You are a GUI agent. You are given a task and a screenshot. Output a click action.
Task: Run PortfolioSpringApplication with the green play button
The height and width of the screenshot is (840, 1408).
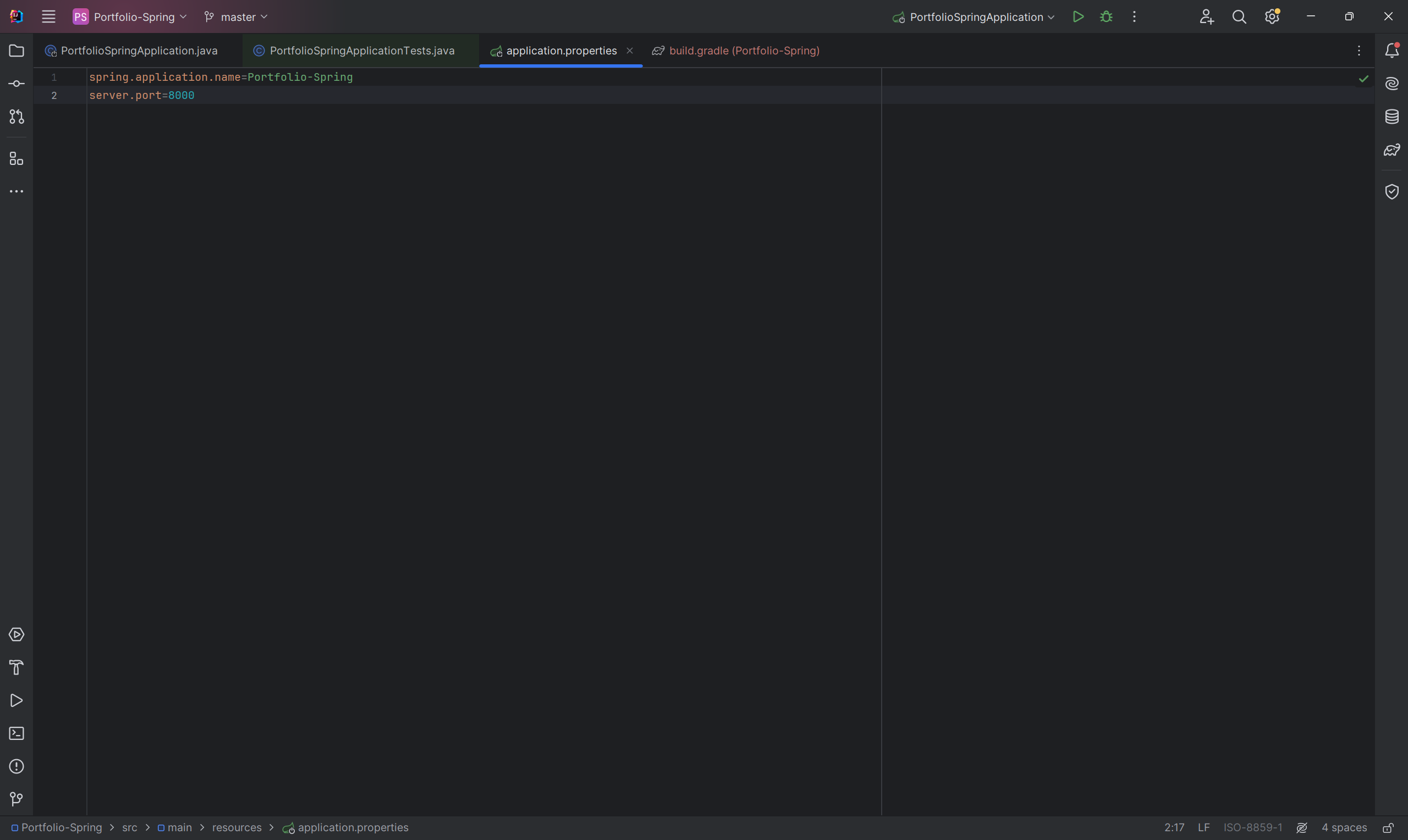tap(1078, 17)
